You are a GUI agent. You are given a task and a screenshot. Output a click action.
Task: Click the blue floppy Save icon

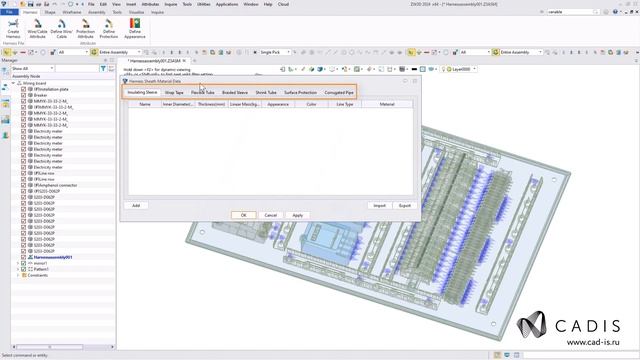click(31, 4)
